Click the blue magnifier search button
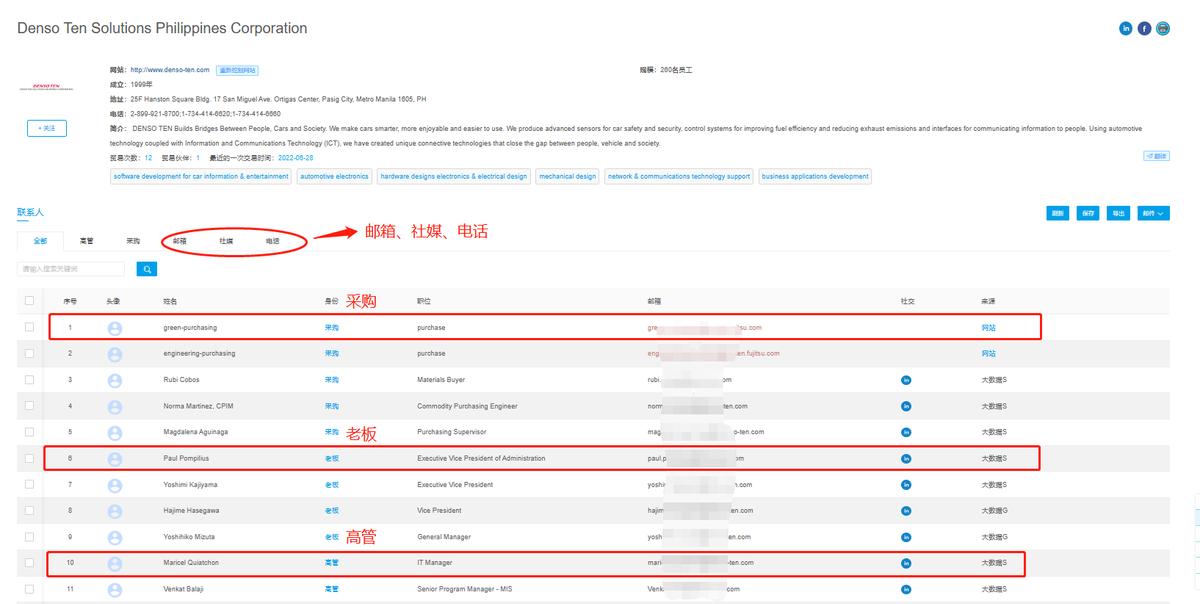The height and width of the screenshot is (604, 1200). coord(147,269)
